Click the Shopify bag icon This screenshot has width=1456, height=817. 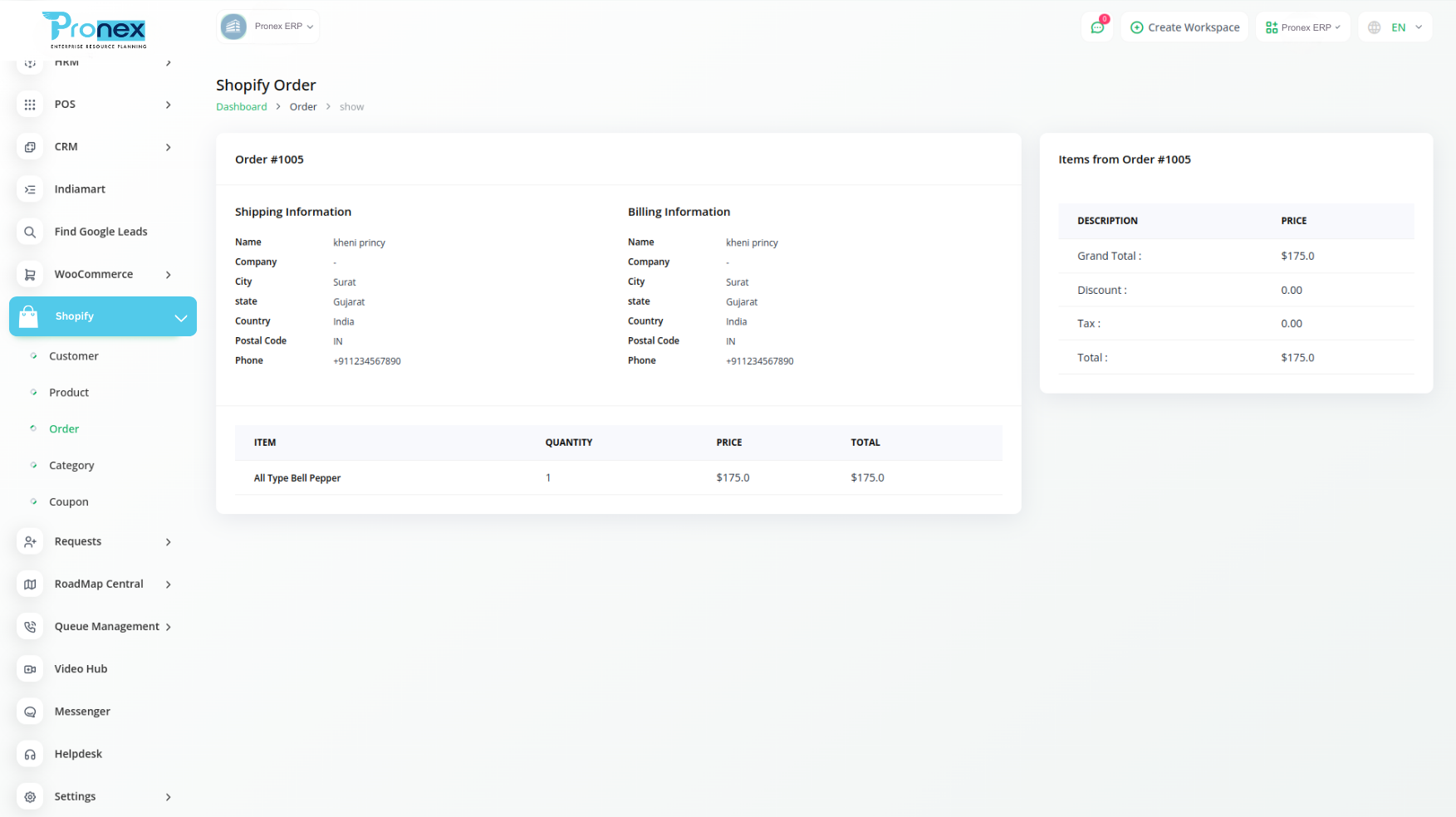click(28, 316)
